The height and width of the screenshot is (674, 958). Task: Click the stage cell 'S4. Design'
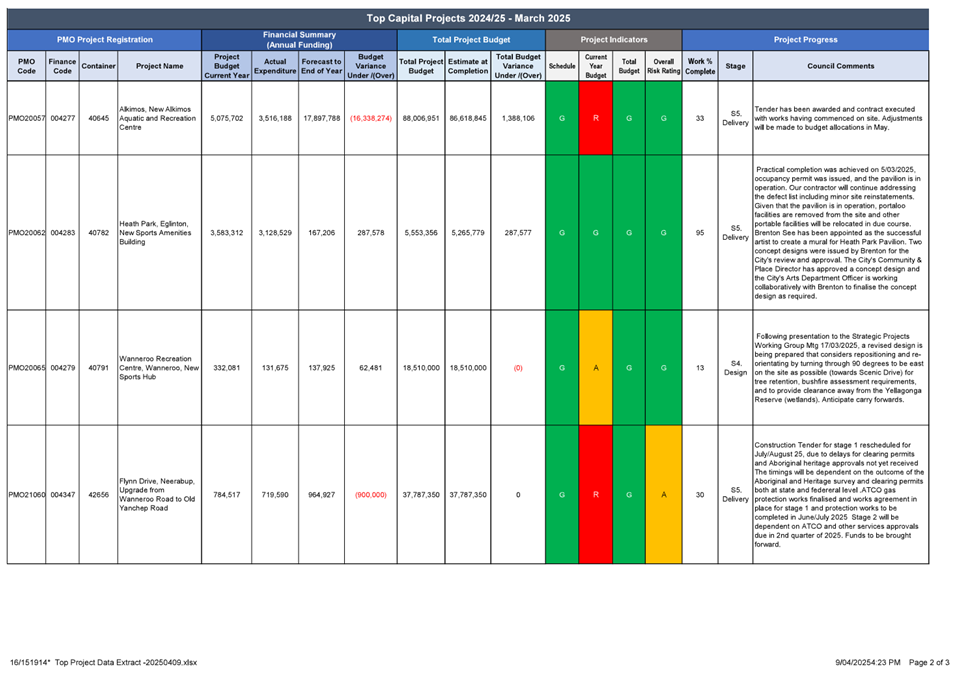click(x=736, y=368)
